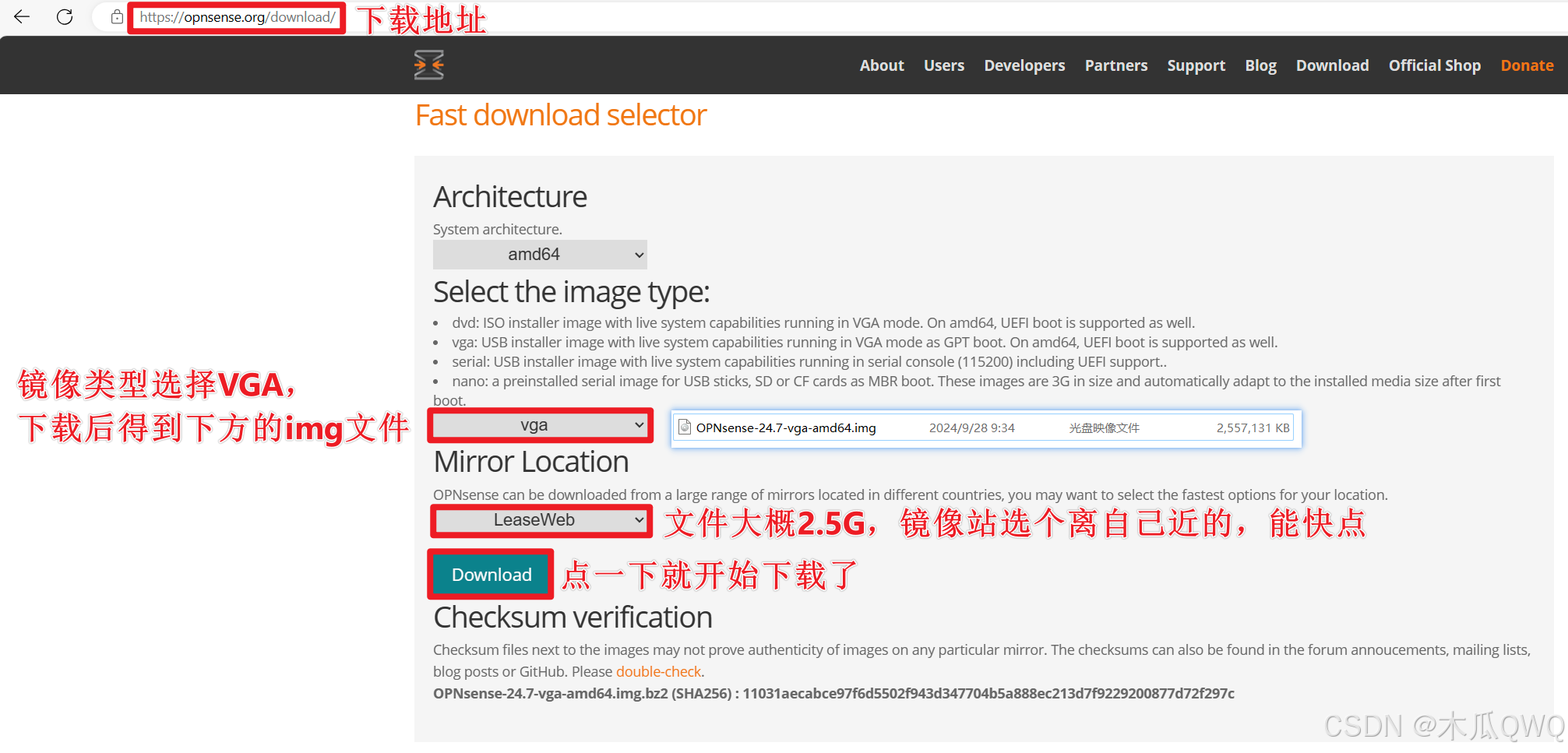1568x753 pixels.
Task: Open the About menu
Action: (882, 65)
